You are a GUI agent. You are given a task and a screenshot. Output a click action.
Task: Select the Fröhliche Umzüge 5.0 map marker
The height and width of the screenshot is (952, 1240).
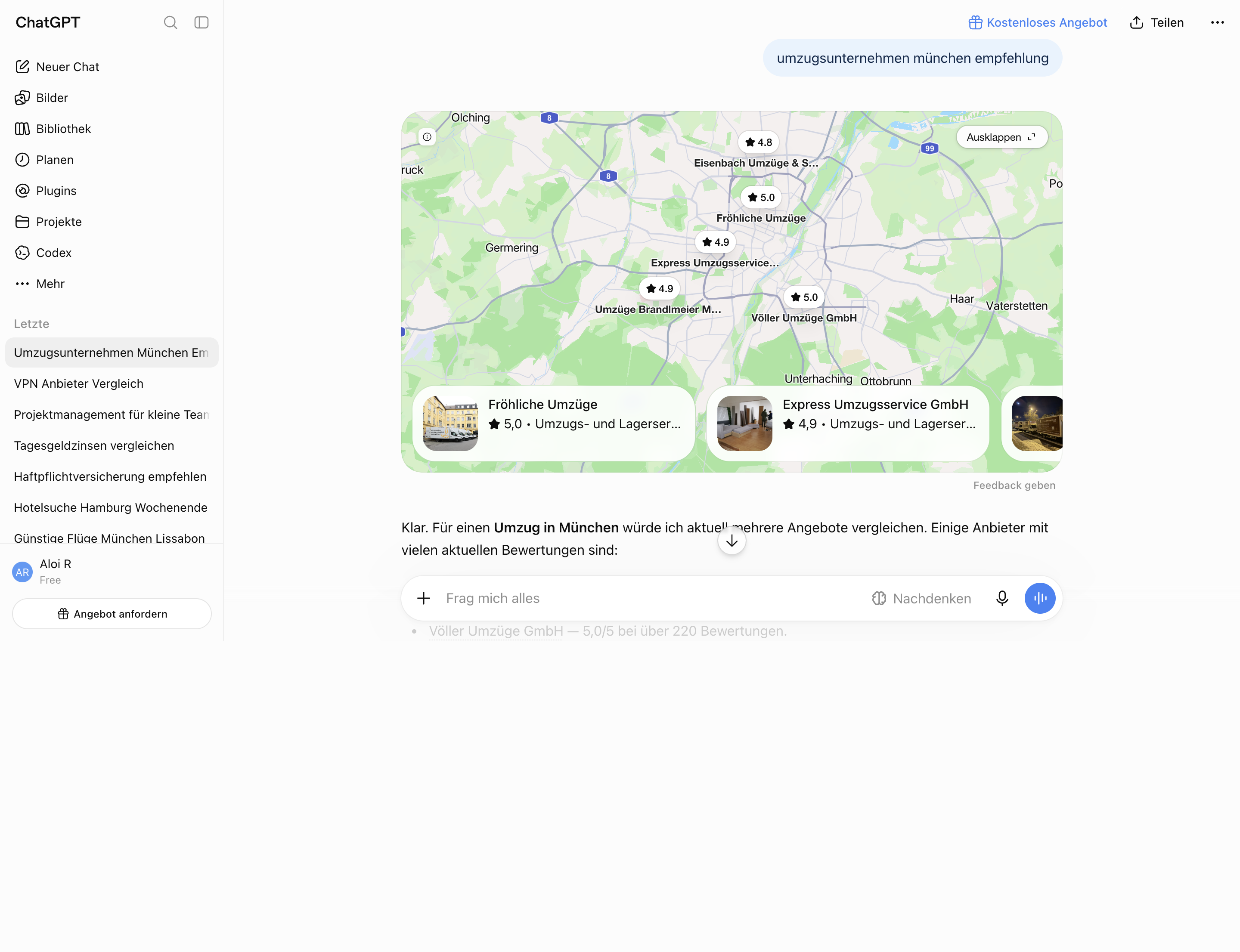pyautogui.click(x=761, y=197)
